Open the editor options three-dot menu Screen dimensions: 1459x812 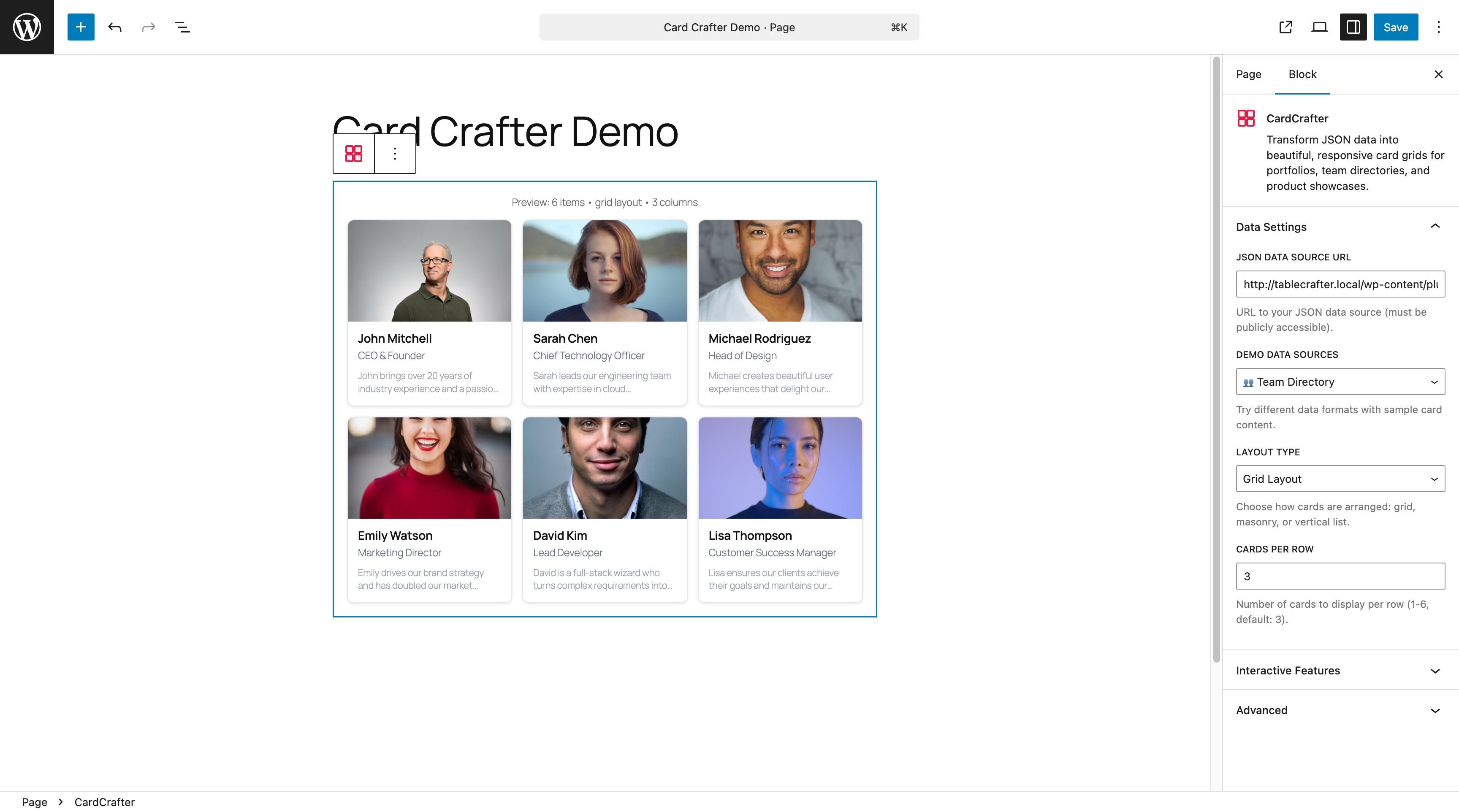pyautogui.click(x=1438, y=27)
